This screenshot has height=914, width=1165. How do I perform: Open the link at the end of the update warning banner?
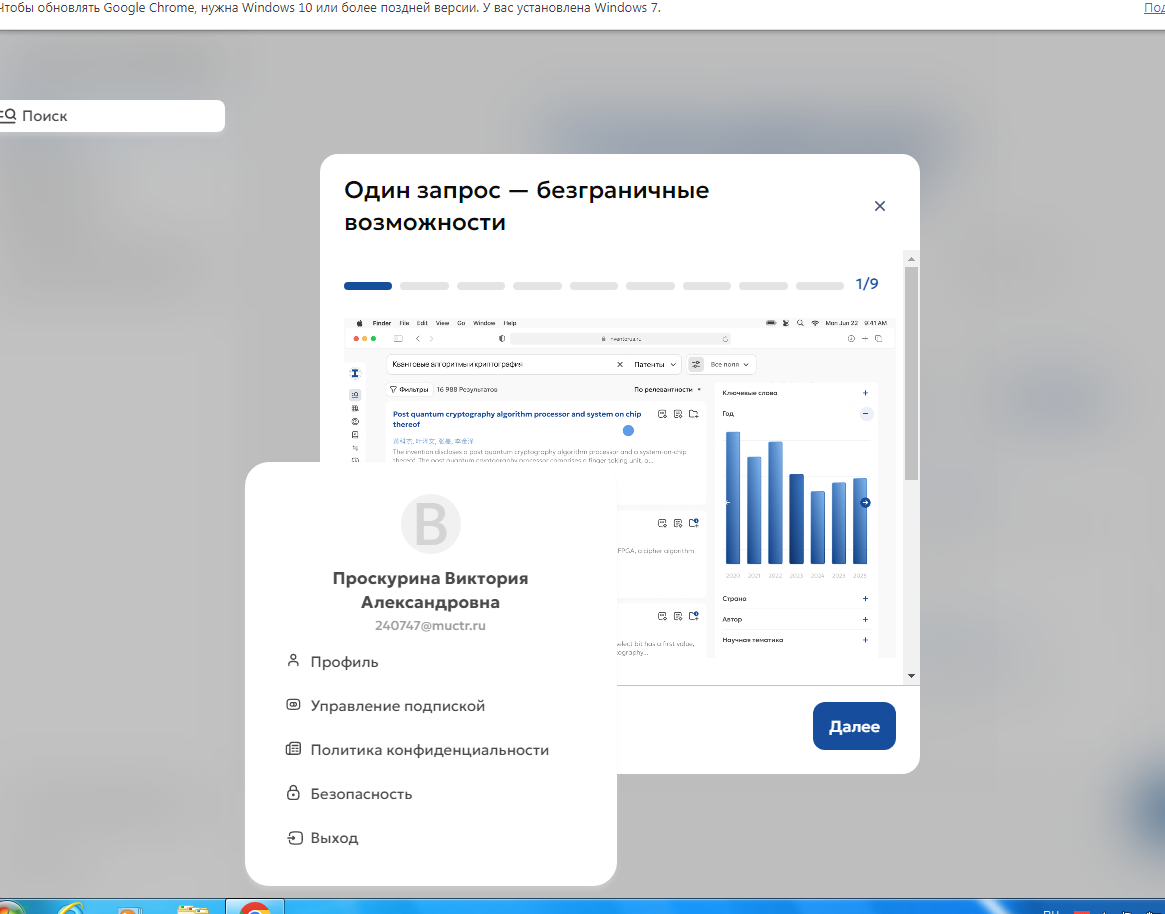[1157, 9]
